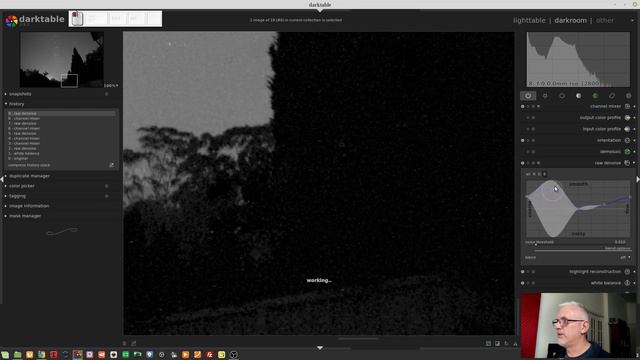Open quick styles icon below image
640x360 pixels.
(133, 344)
